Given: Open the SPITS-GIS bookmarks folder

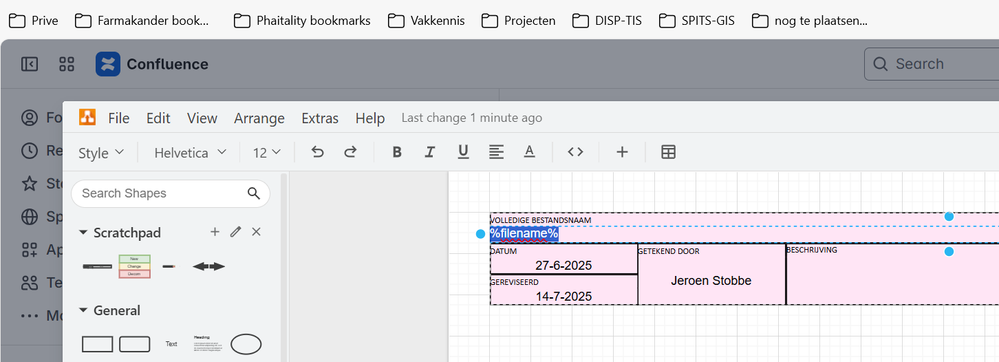Looking at the screenshot, I should 696,20.
